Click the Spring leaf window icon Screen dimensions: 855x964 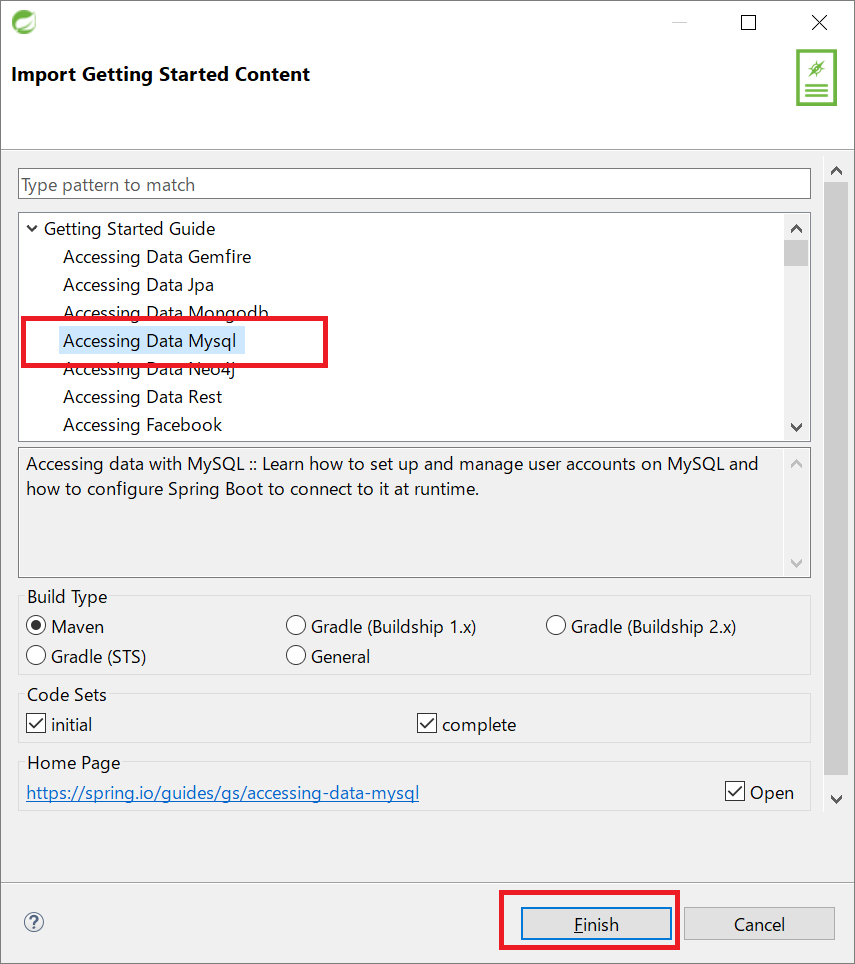click(23, 22)
